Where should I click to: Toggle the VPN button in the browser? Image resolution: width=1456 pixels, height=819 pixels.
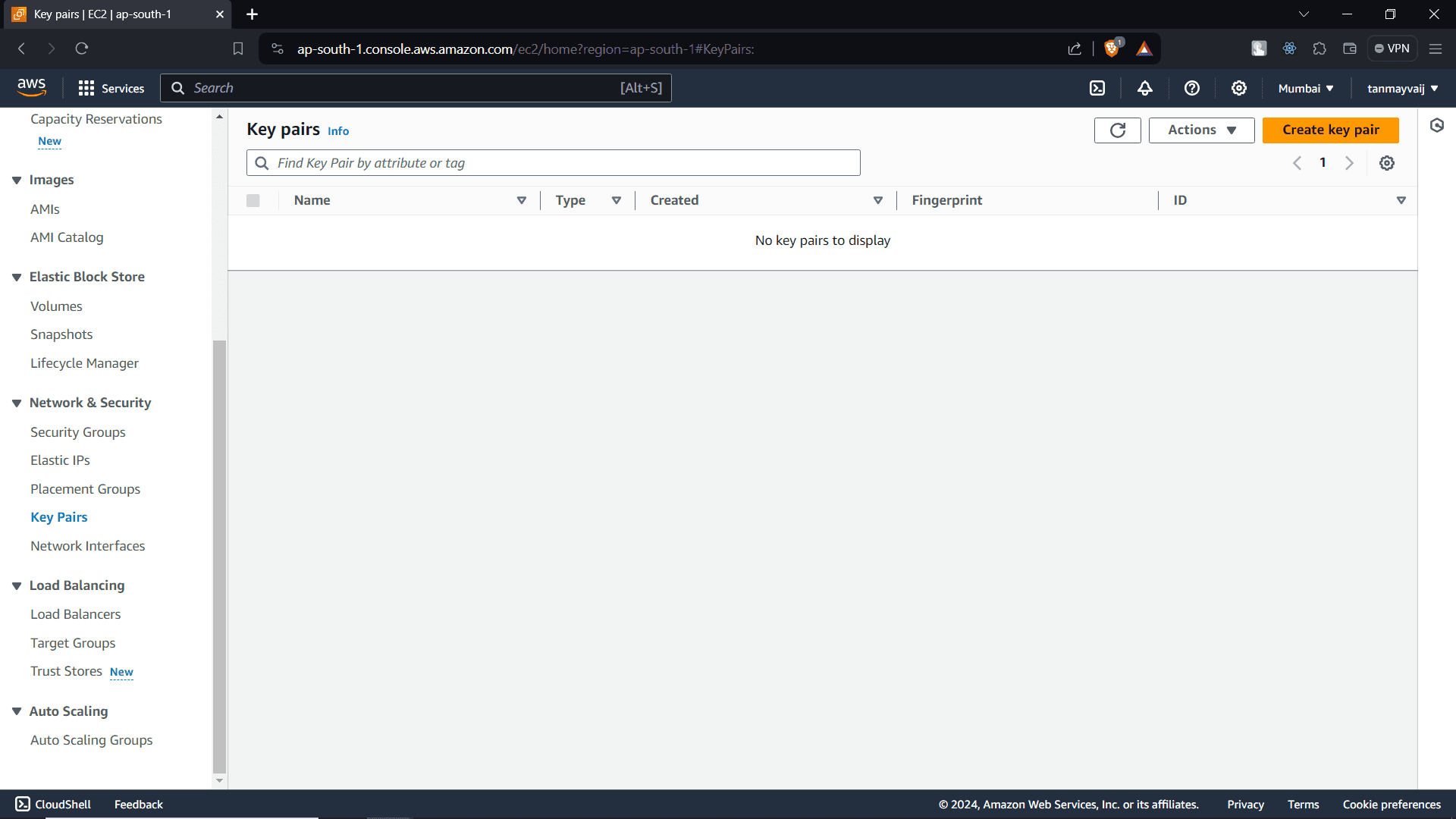[1392, 48]
